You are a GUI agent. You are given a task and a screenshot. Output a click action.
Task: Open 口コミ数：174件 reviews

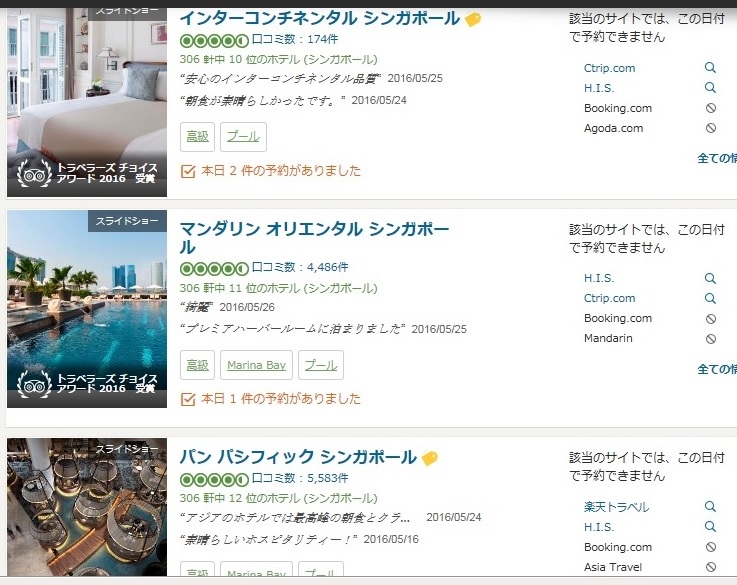tap(295, 39)
